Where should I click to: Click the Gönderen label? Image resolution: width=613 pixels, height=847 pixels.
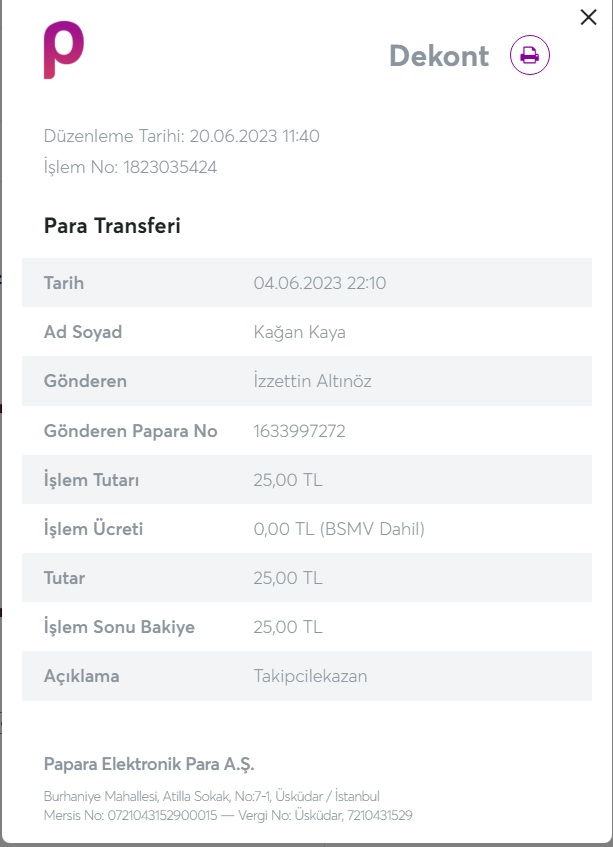[x=85, y=381]
